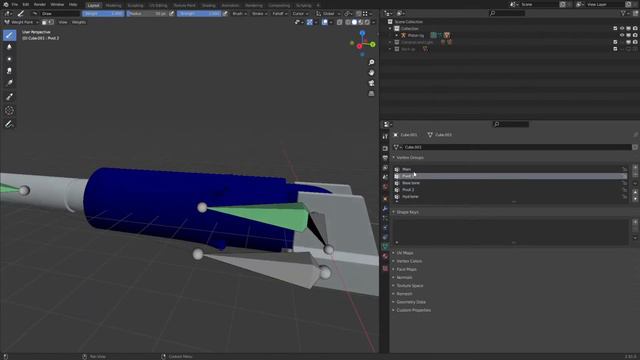This screenshot has width=640, height=360.
Task: Select solid viewport shading mode
Action: (x=354, y=22)
